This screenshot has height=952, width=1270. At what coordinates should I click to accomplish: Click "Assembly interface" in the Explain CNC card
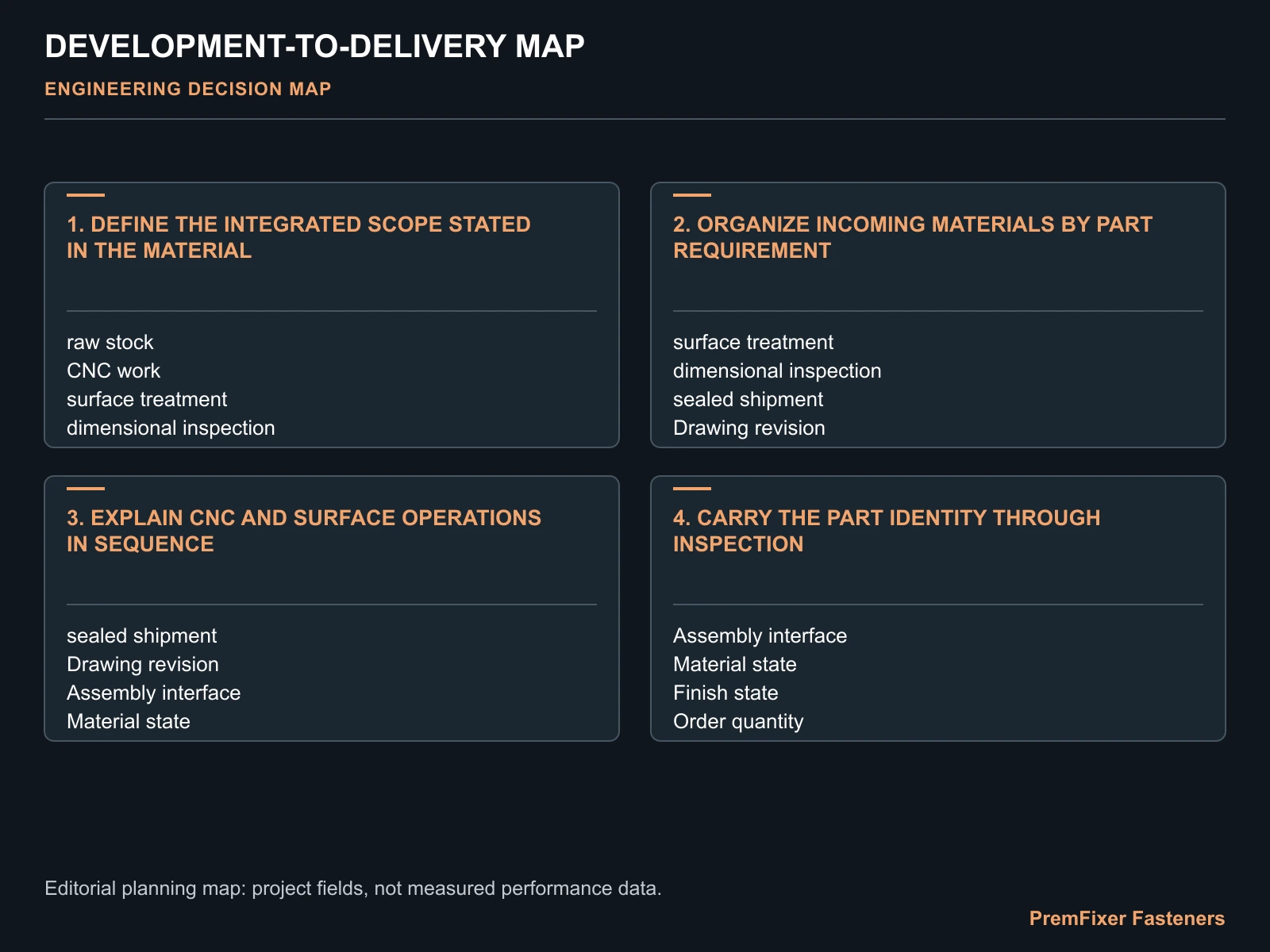coord(154,693)
